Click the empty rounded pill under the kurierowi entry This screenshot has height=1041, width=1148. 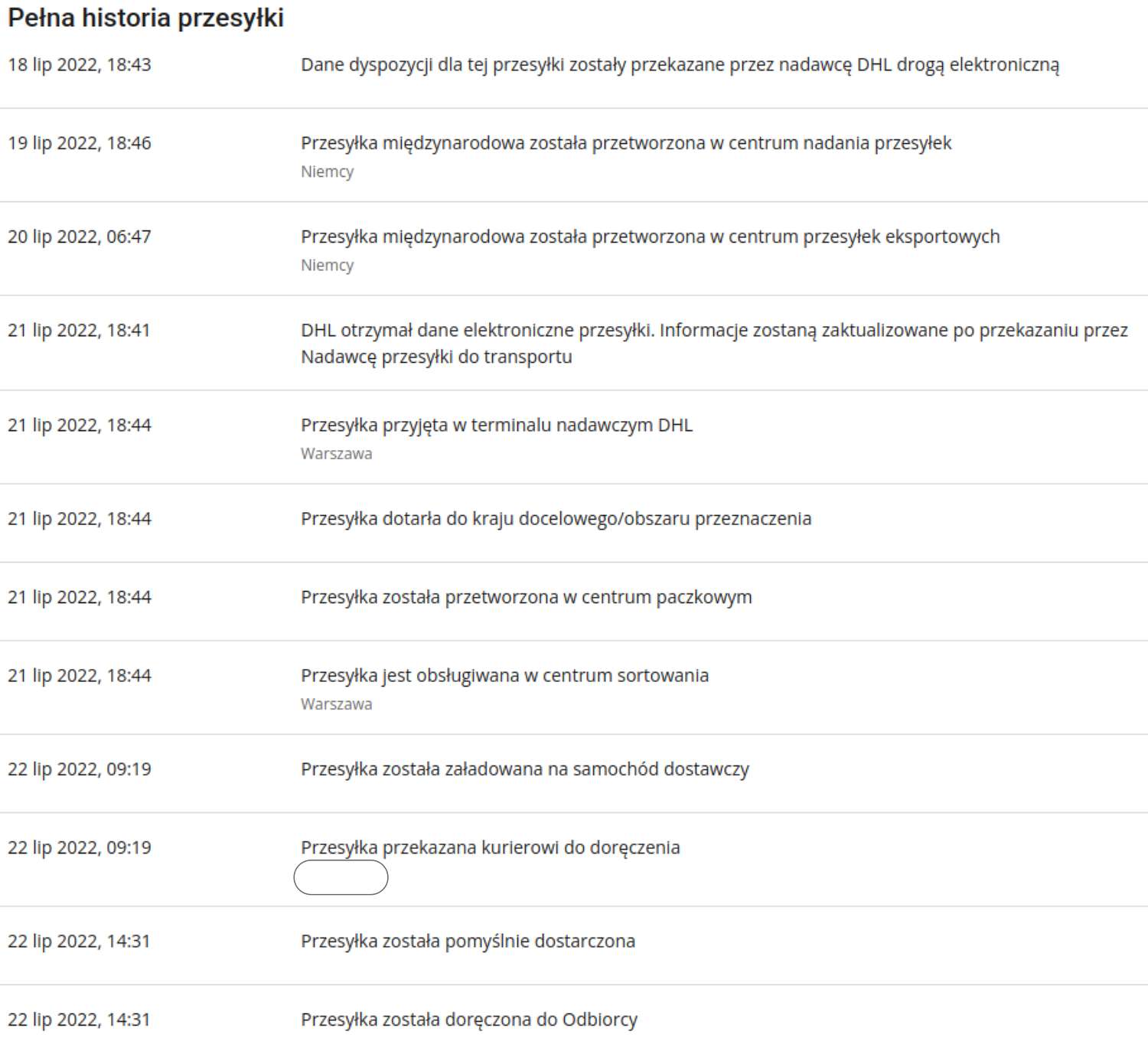[x=341, y=877]
